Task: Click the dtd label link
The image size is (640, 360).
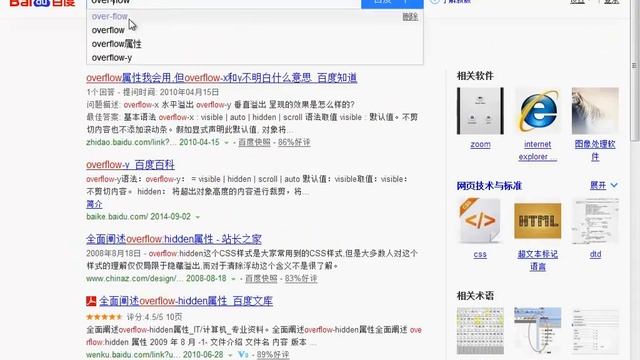Action: tap(595, 254)
